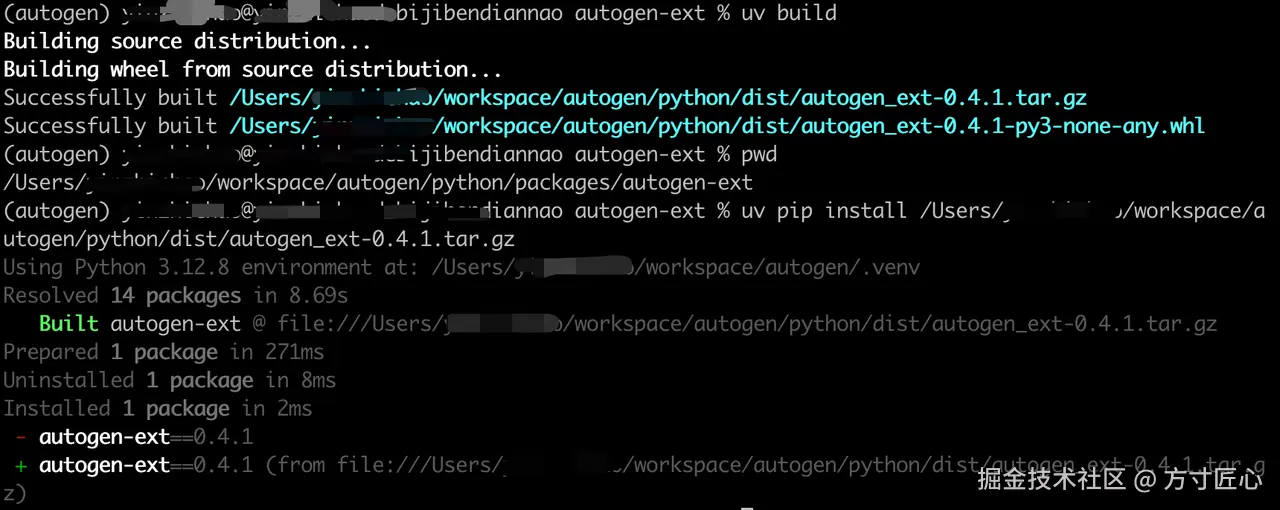Click the "Uninstalled 1 package" line
The height and width of the screenshot is (510, 1280).
point(169,380)
